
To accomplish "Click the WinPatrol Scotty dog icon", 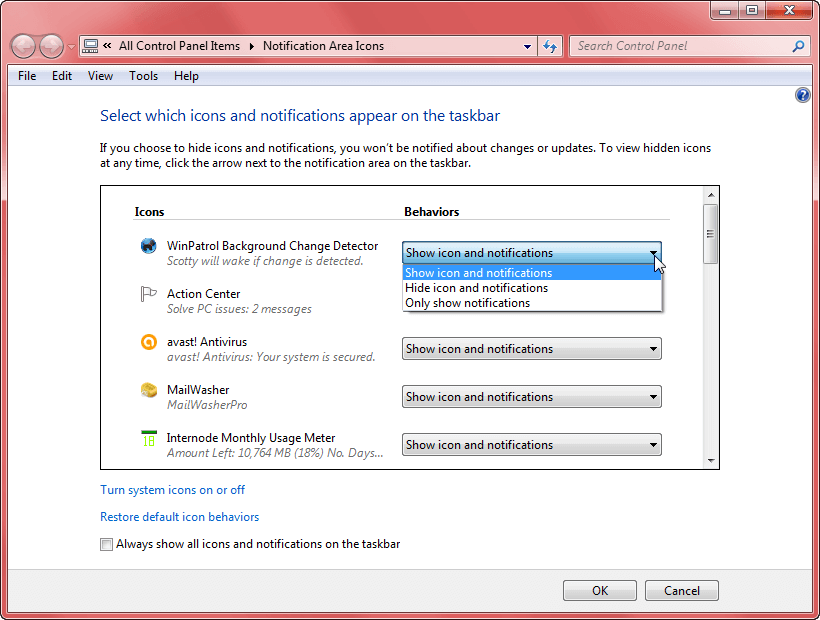I will click(x=149, y=245).
